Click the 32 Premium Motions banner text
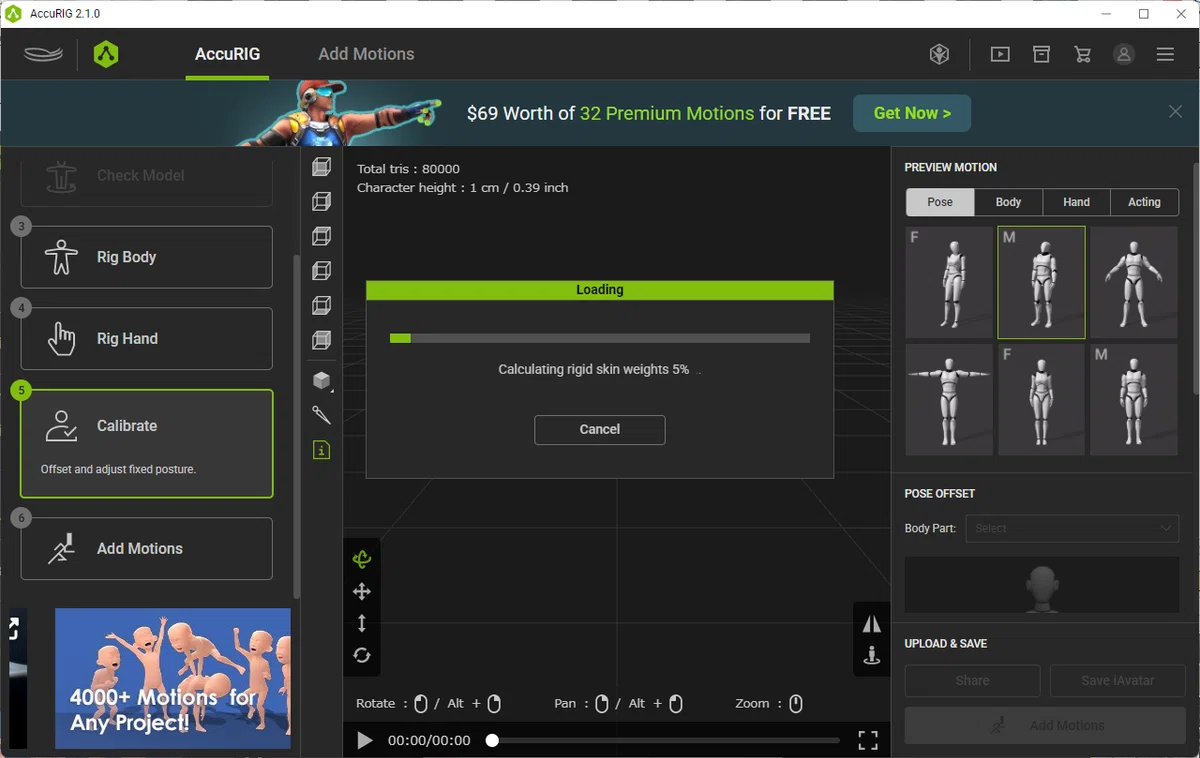The height and width of the screenshot is (758, 1200). pyautogui.click(x=667, y=113)
